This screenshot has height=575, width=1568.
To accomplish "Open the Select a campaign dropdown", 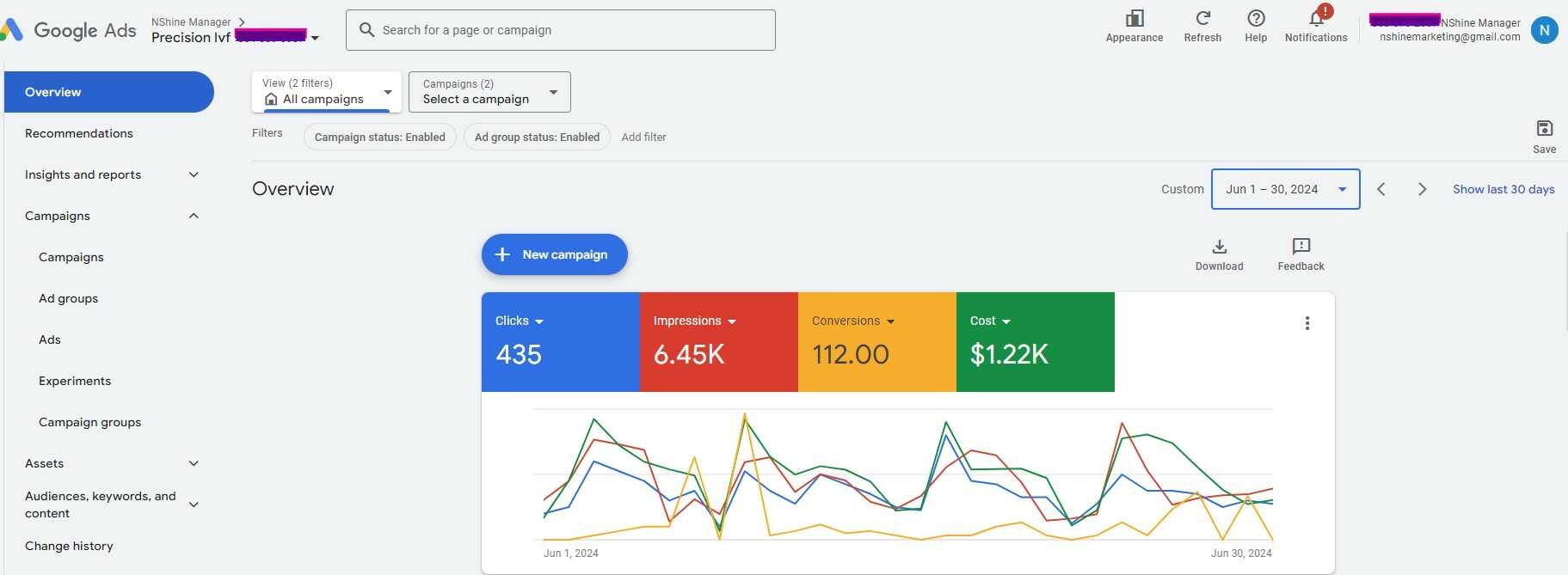I will tap(489, 92).
